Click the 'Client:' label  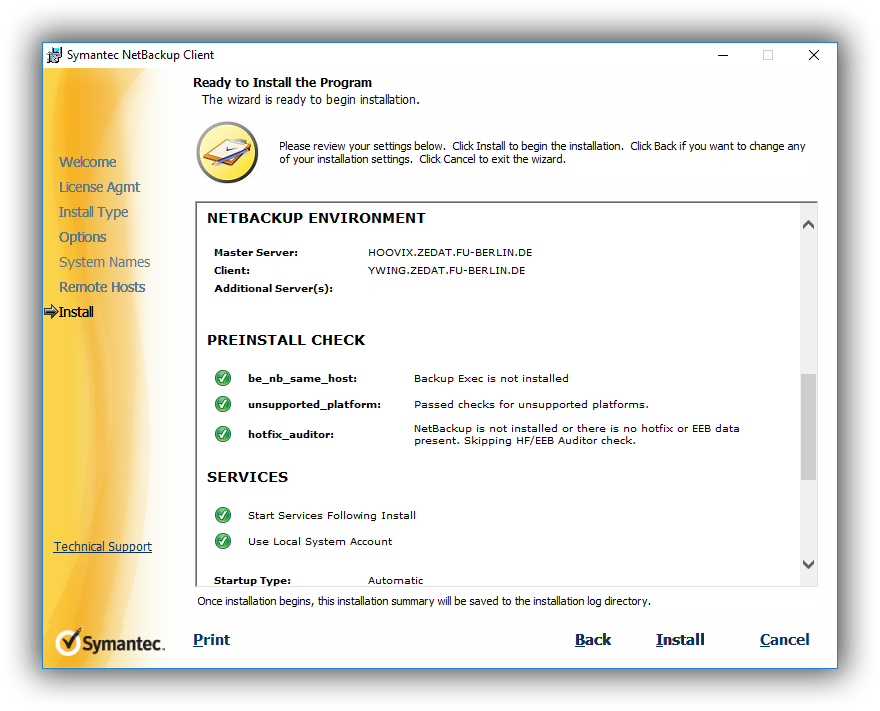click(232, 270)
